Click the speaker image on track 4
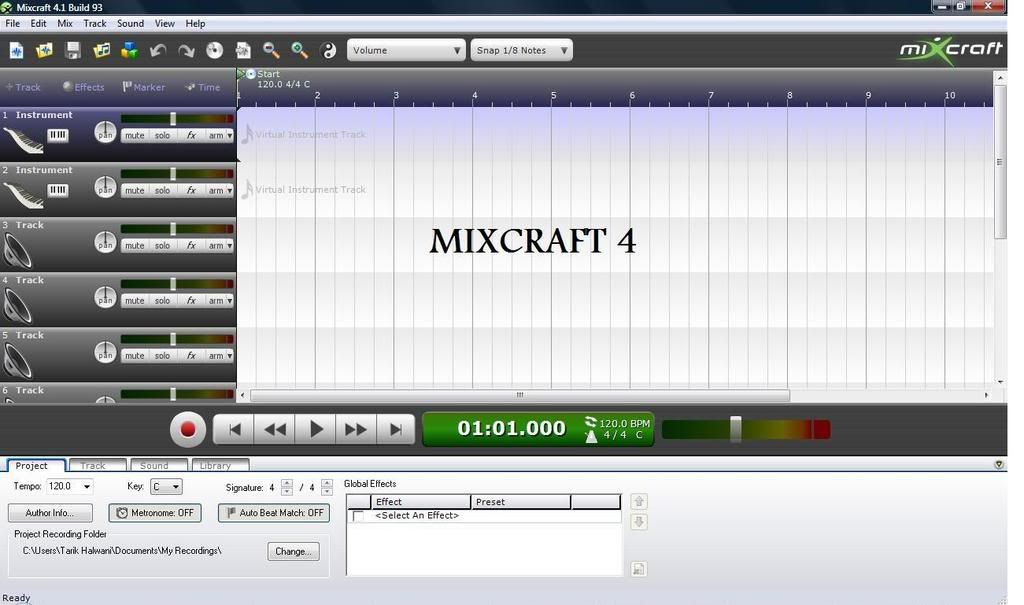1024x605 pixels. click(x=17, y=306)
